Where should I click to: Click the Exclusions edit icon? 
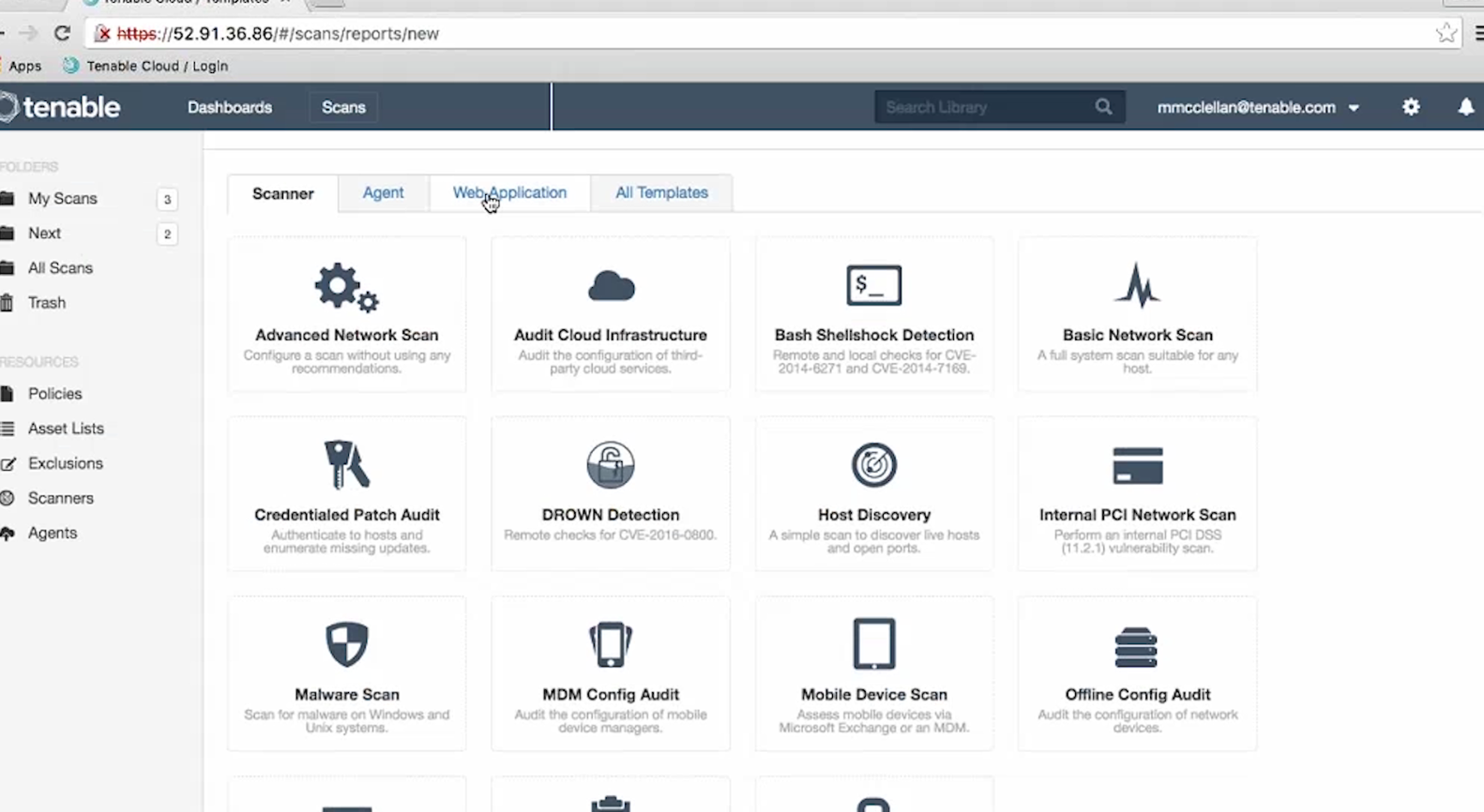8,463
